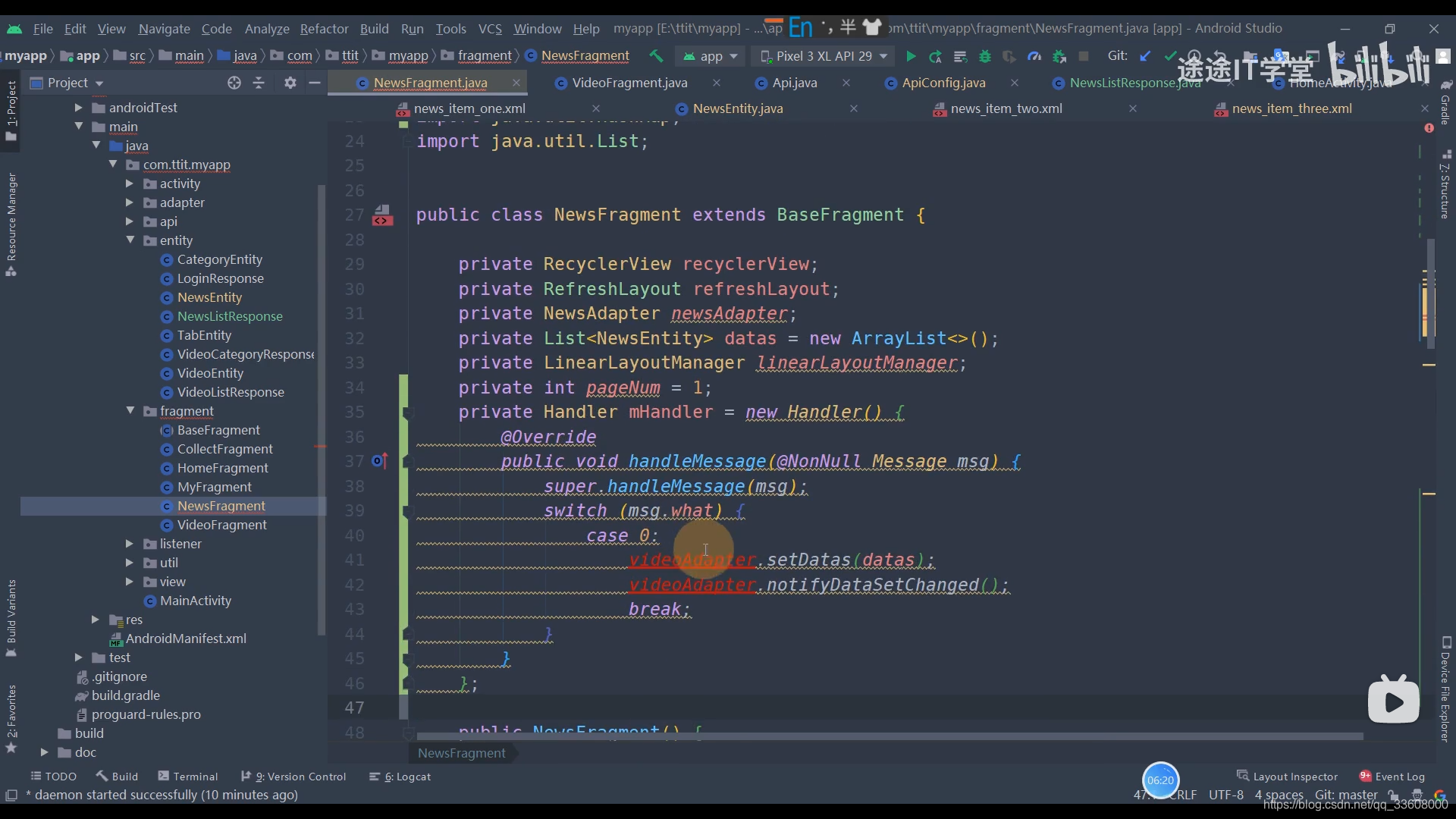This screenshot has height=819, width=1456.
Task: Click the Make Project hammer icon
Action: pos(657,56)
